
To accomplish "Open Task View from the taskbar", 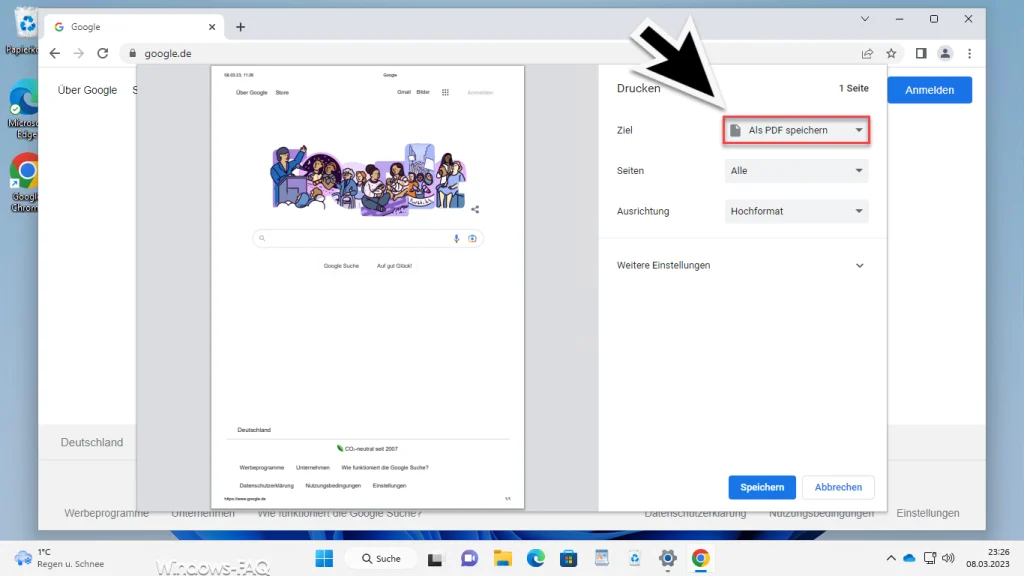I will click(435, 558).
